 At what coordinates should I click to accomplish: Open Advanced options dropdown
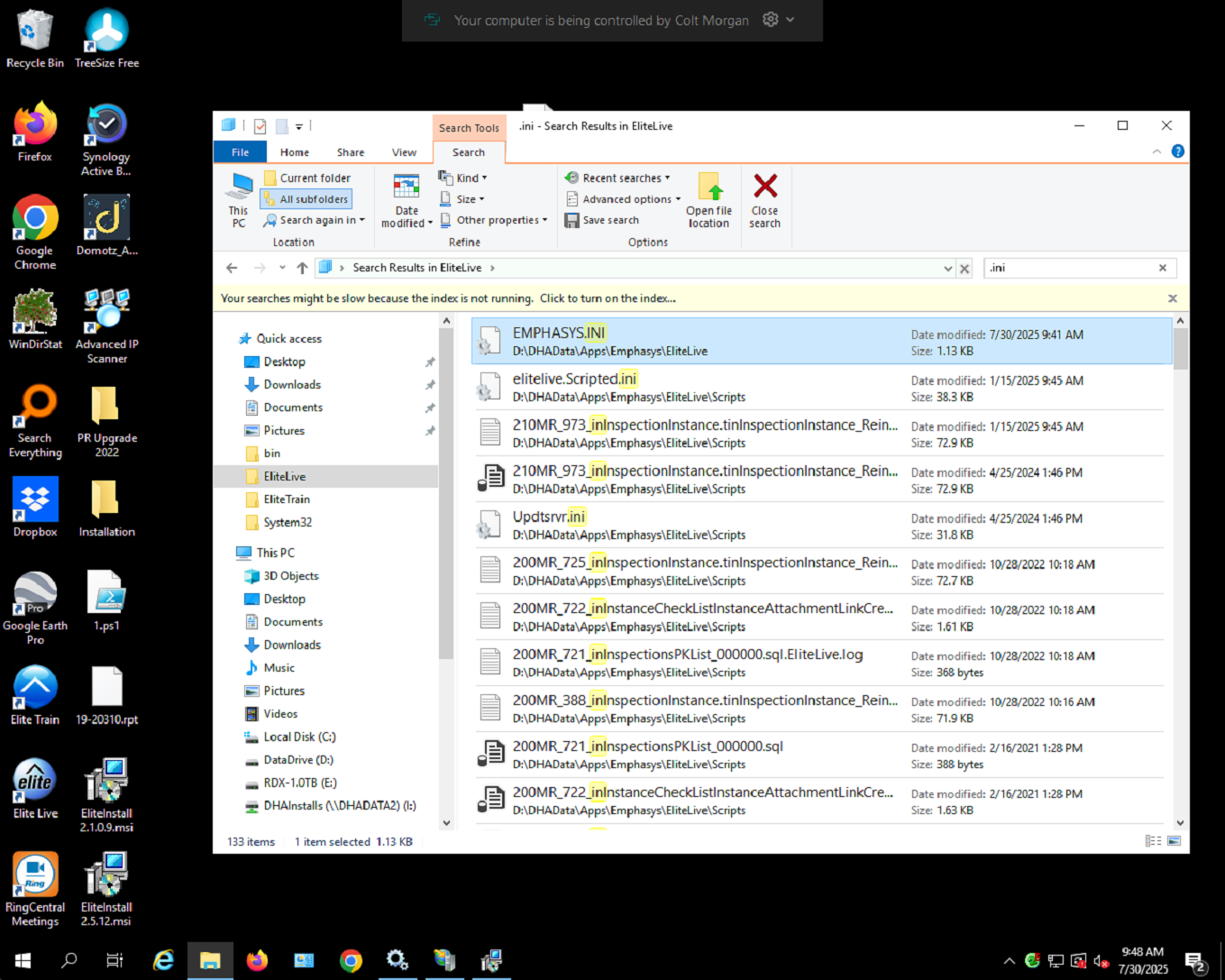[623, 199]
